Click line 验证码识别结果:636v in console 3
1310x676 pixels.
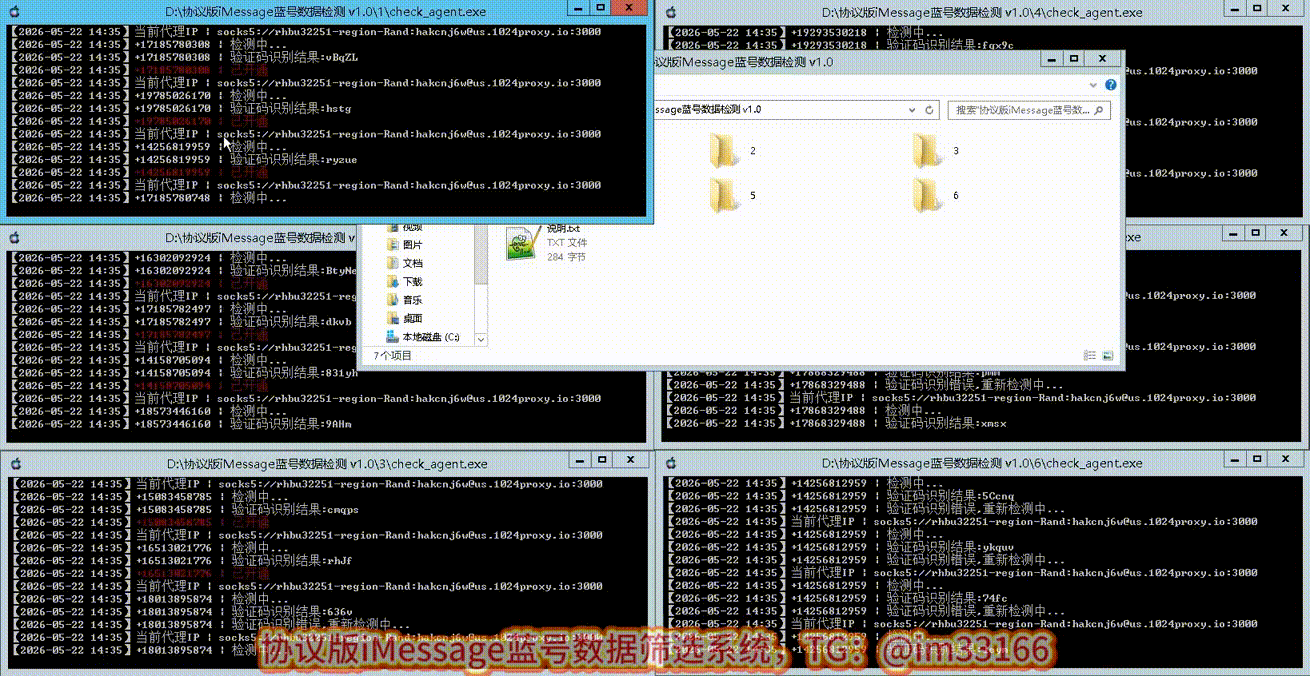180,612
